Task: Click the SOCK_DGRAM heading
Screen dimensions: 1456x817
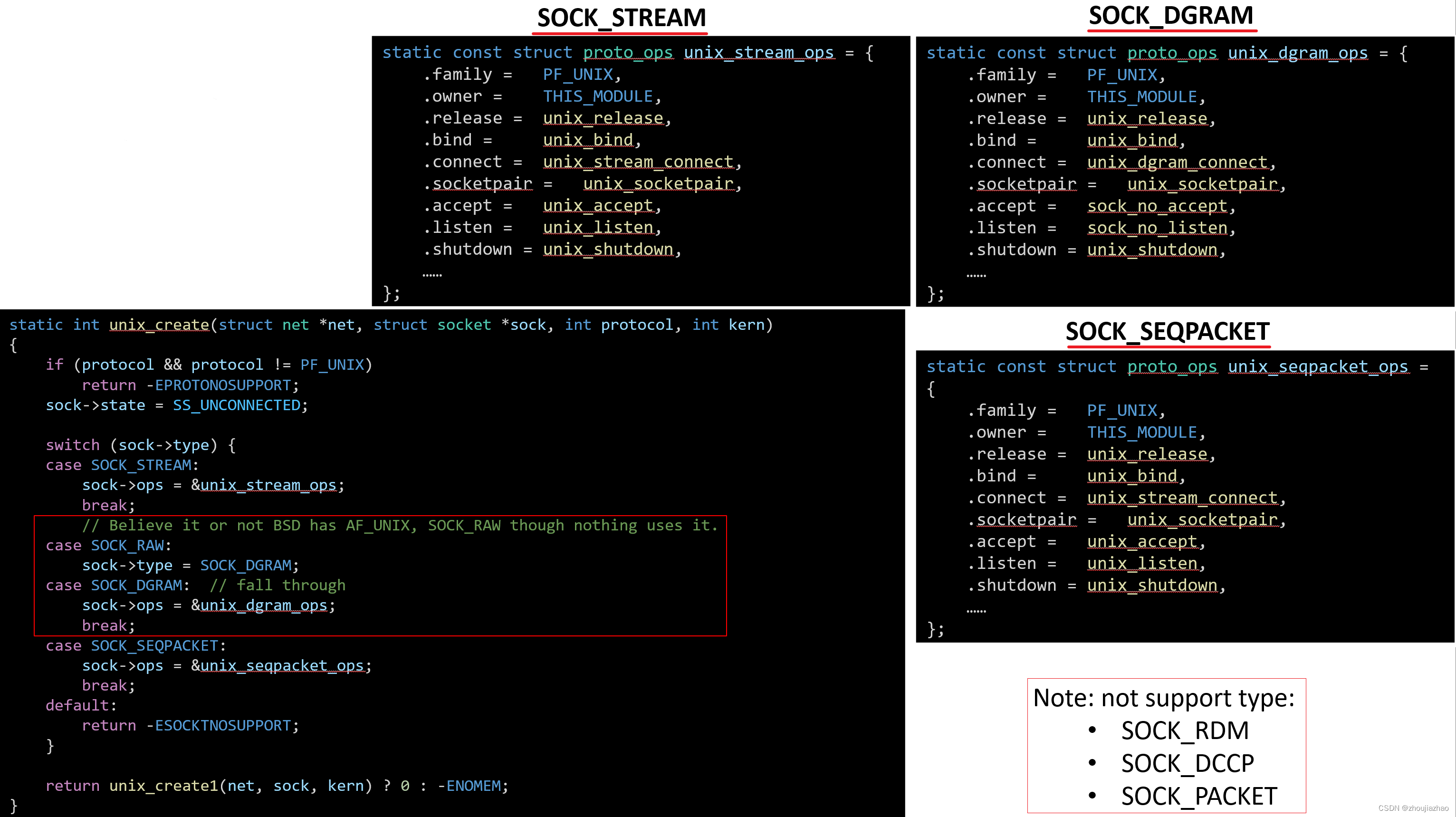Action: 1170,15
